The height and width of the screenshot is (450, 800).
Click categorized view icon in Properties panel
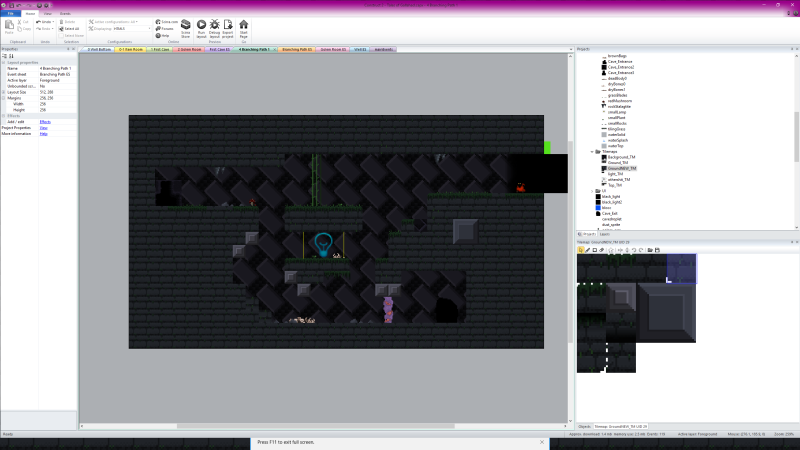pos(5,56)
